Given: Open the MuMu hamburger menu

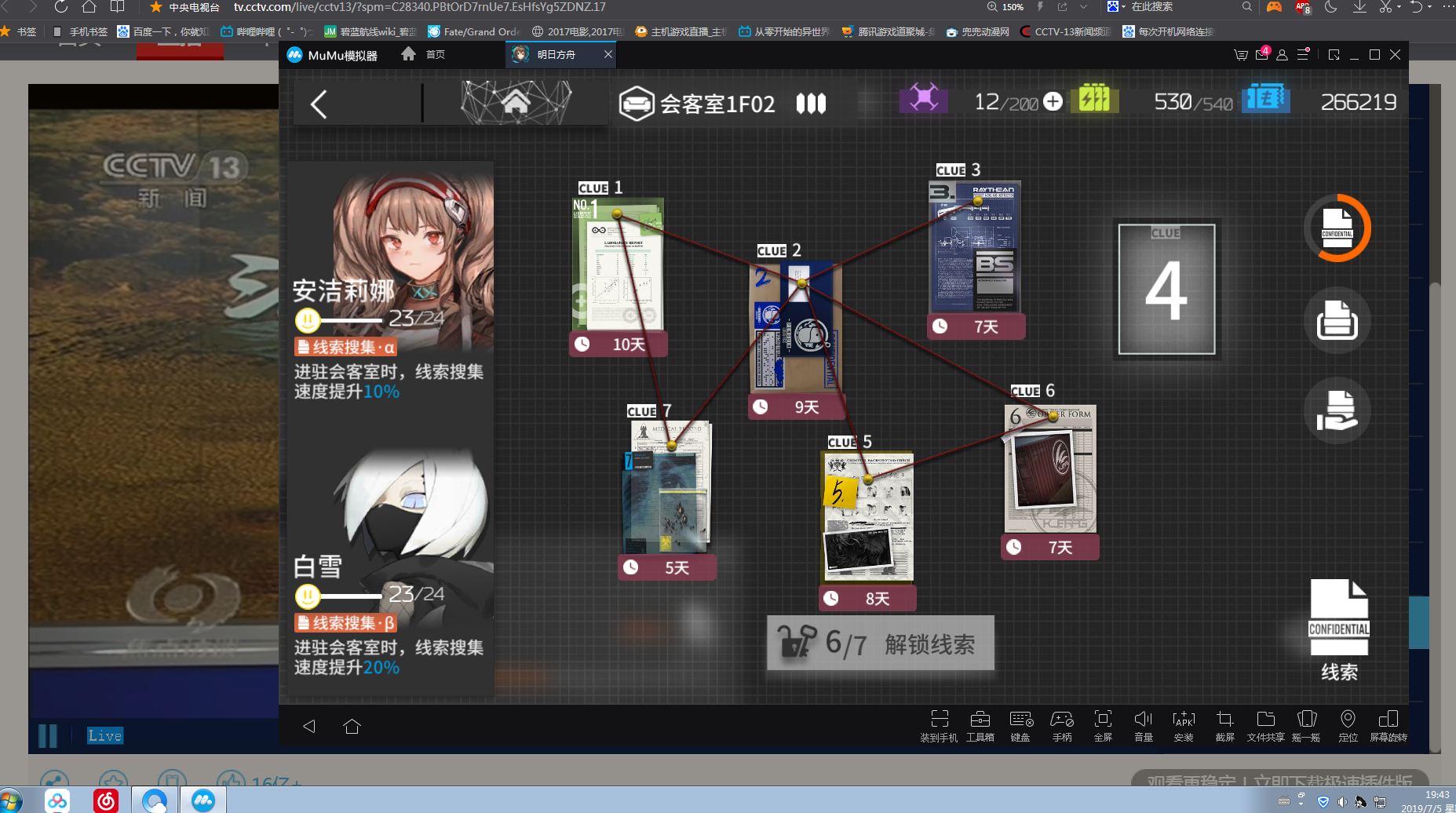Looking at the screenshot, I should pos(1303,54).
